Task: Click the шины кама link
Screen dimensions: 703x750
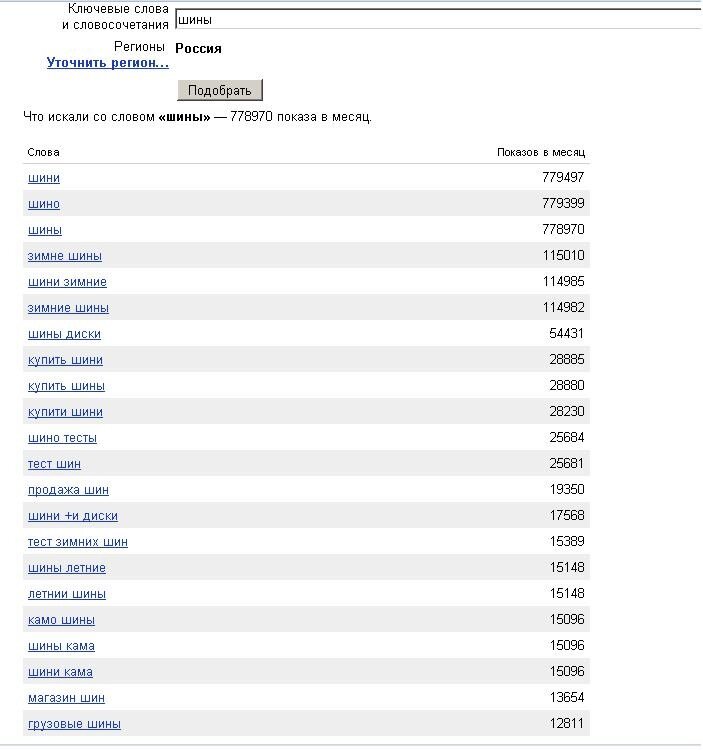Action: 61,646
